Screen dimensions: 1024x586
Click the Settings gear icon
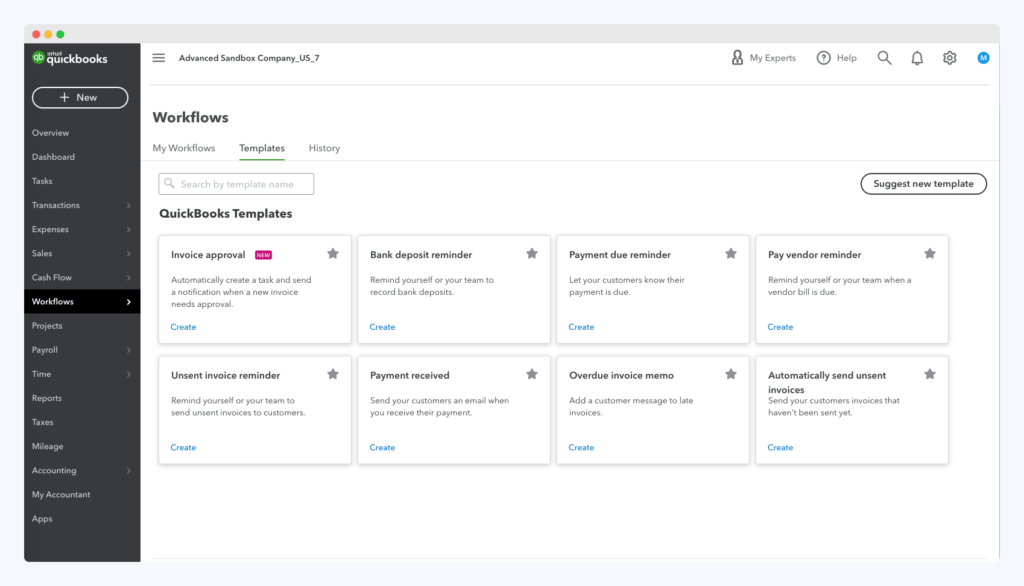(949, 58)
